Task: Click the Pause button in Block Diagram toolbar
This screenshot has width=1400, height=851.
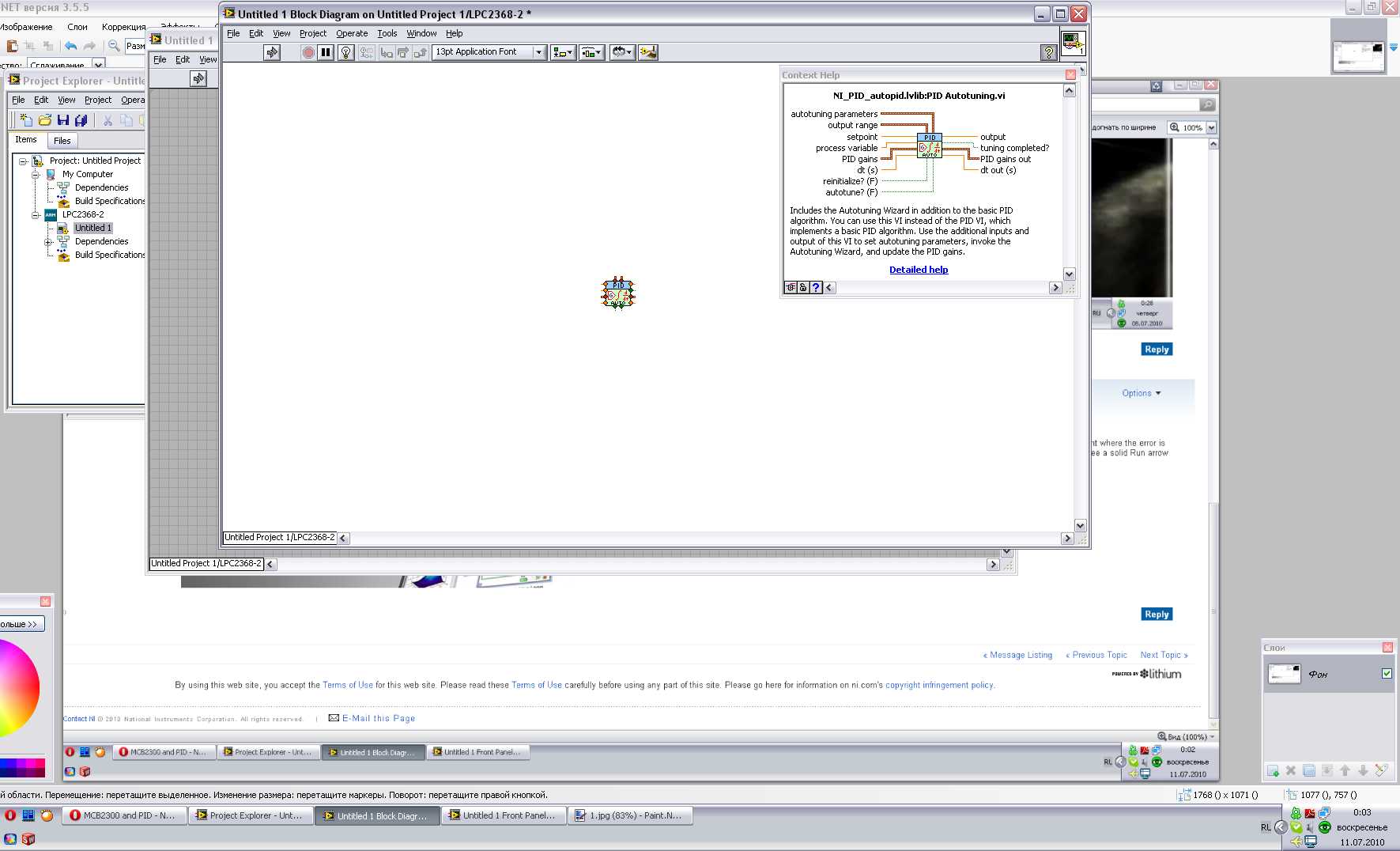Action: click(x=326, y=52)
